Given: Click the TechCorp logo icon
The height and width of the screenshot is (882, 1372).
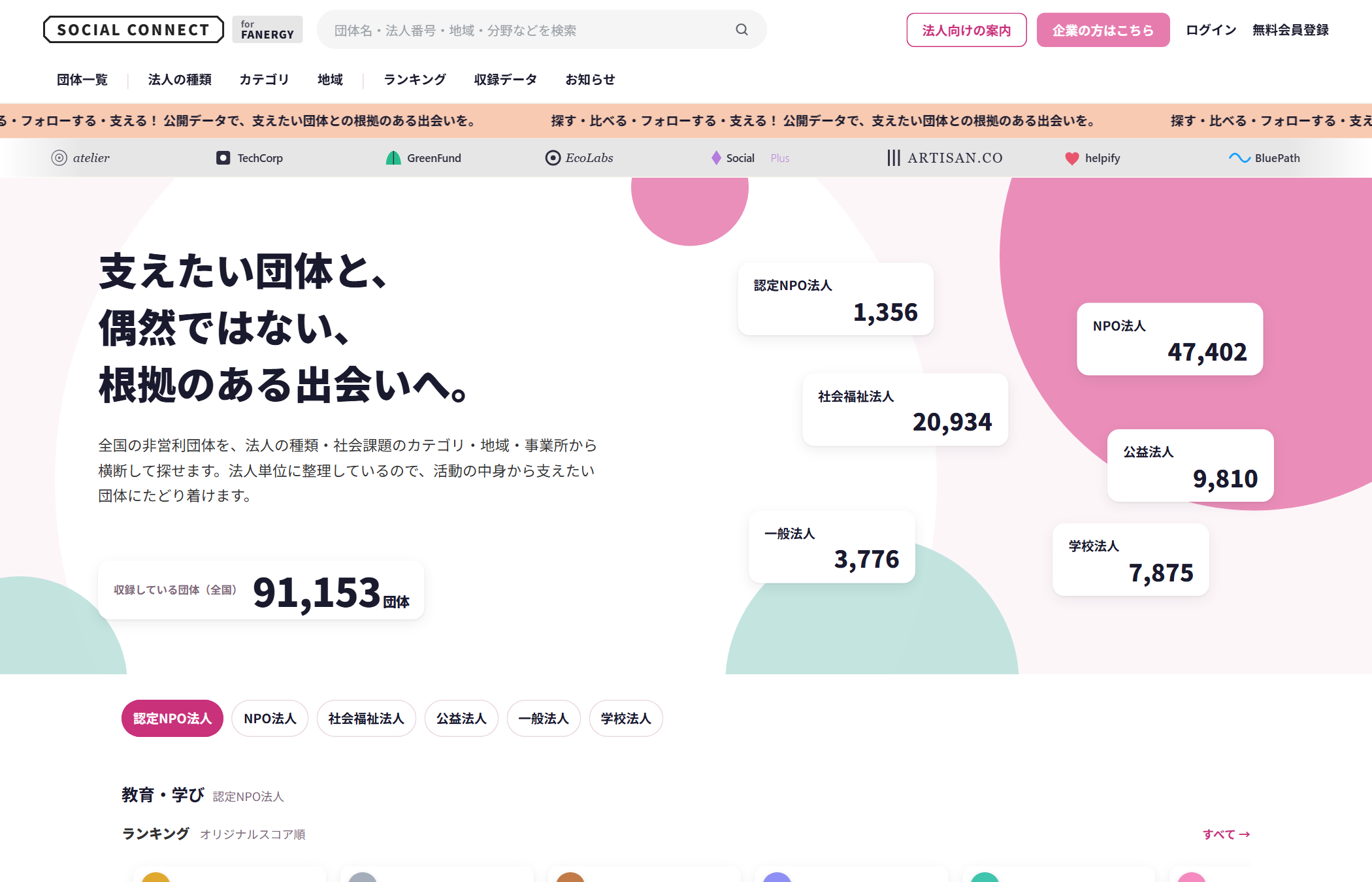Looking at the screenshot, I should point(223,158).
